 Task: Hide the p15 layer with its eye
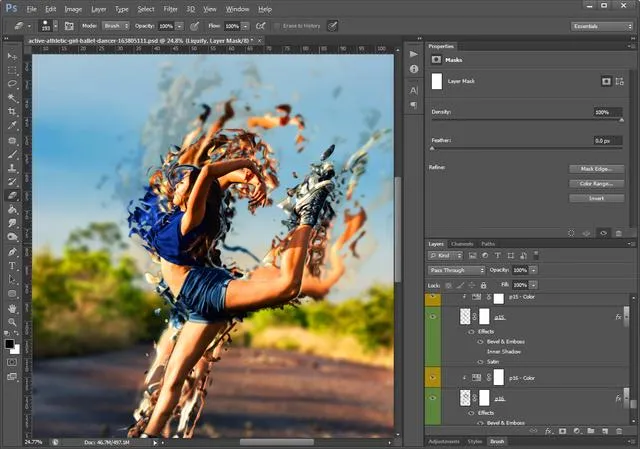coord(433,316)
